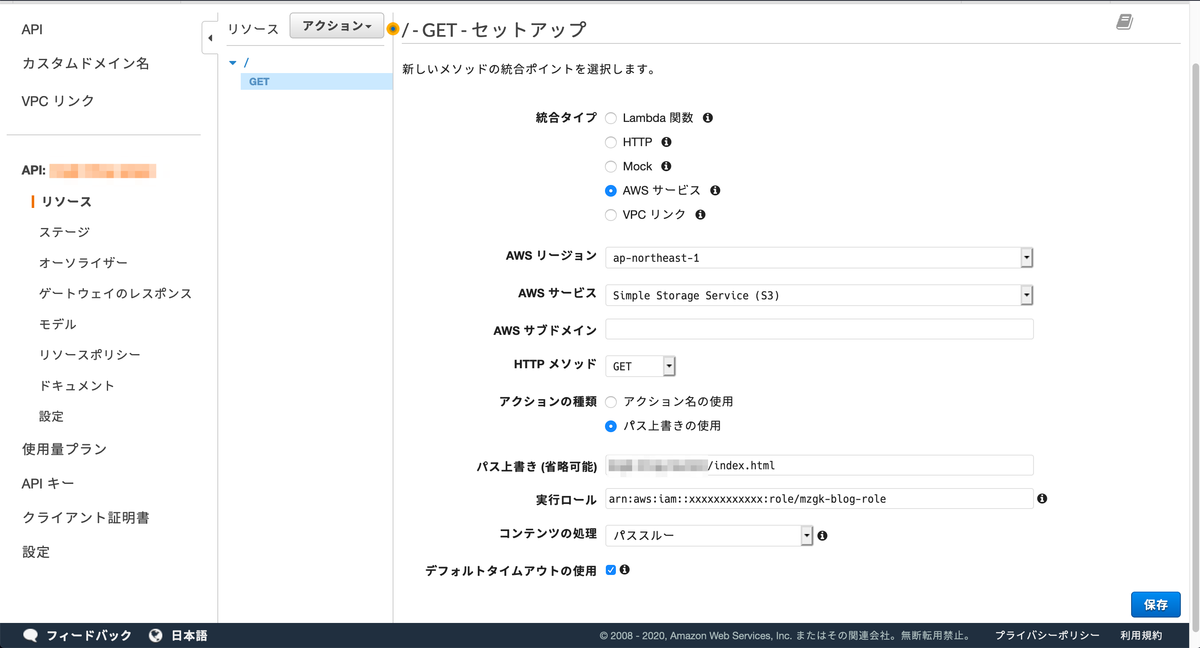The height and width of the screenshot is (648, 1200).
Task: Open the documentation book icon
Action: pyautogui.click(x=1125, y=22)
